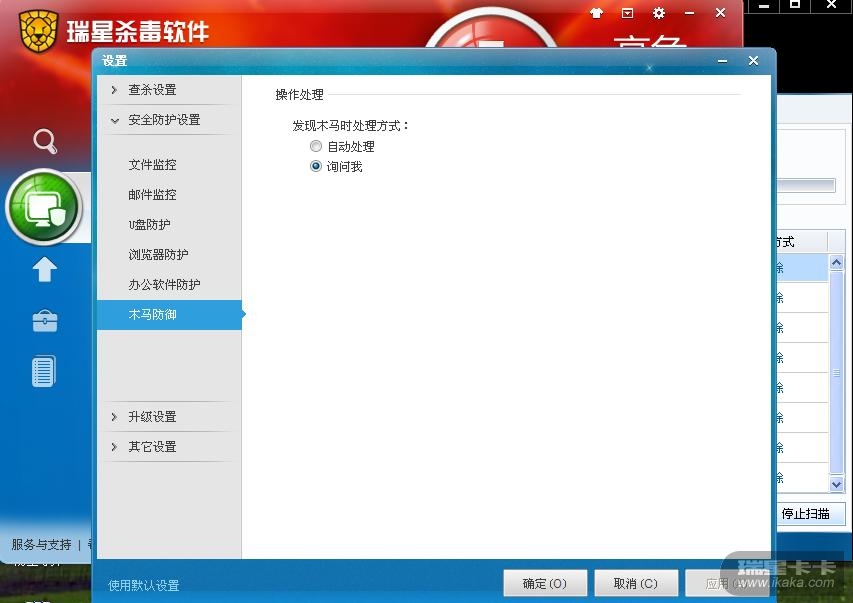Maximize the outer black window
853x603 pixels.
click(795, 5)
